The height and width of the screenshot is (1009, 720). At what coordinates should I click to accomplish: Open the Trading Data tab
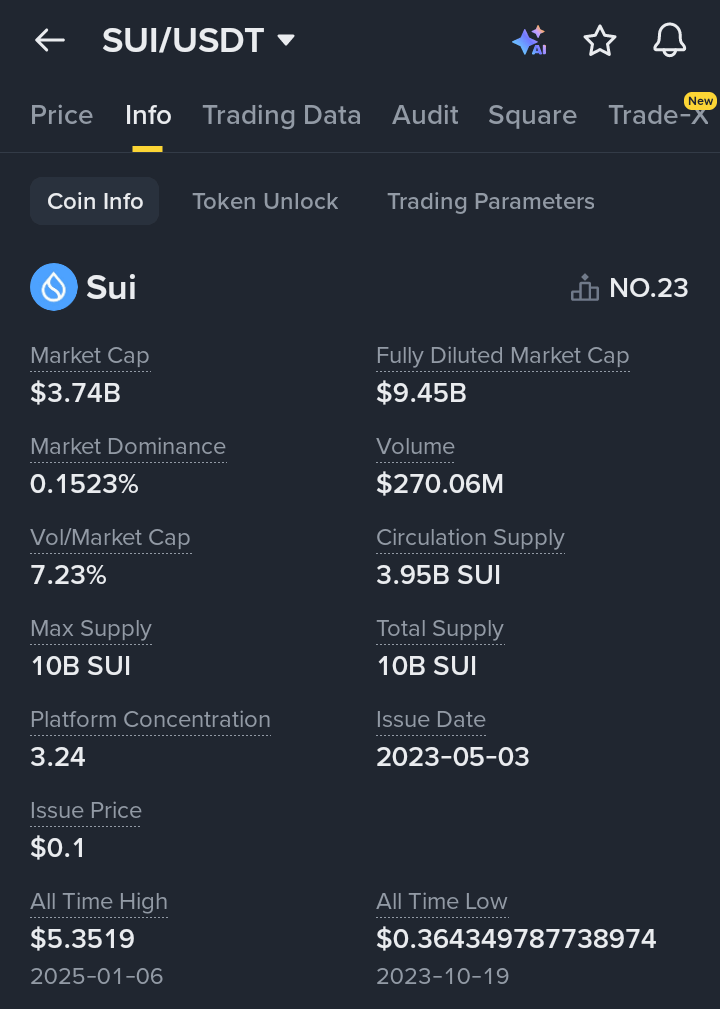[281, 115]
